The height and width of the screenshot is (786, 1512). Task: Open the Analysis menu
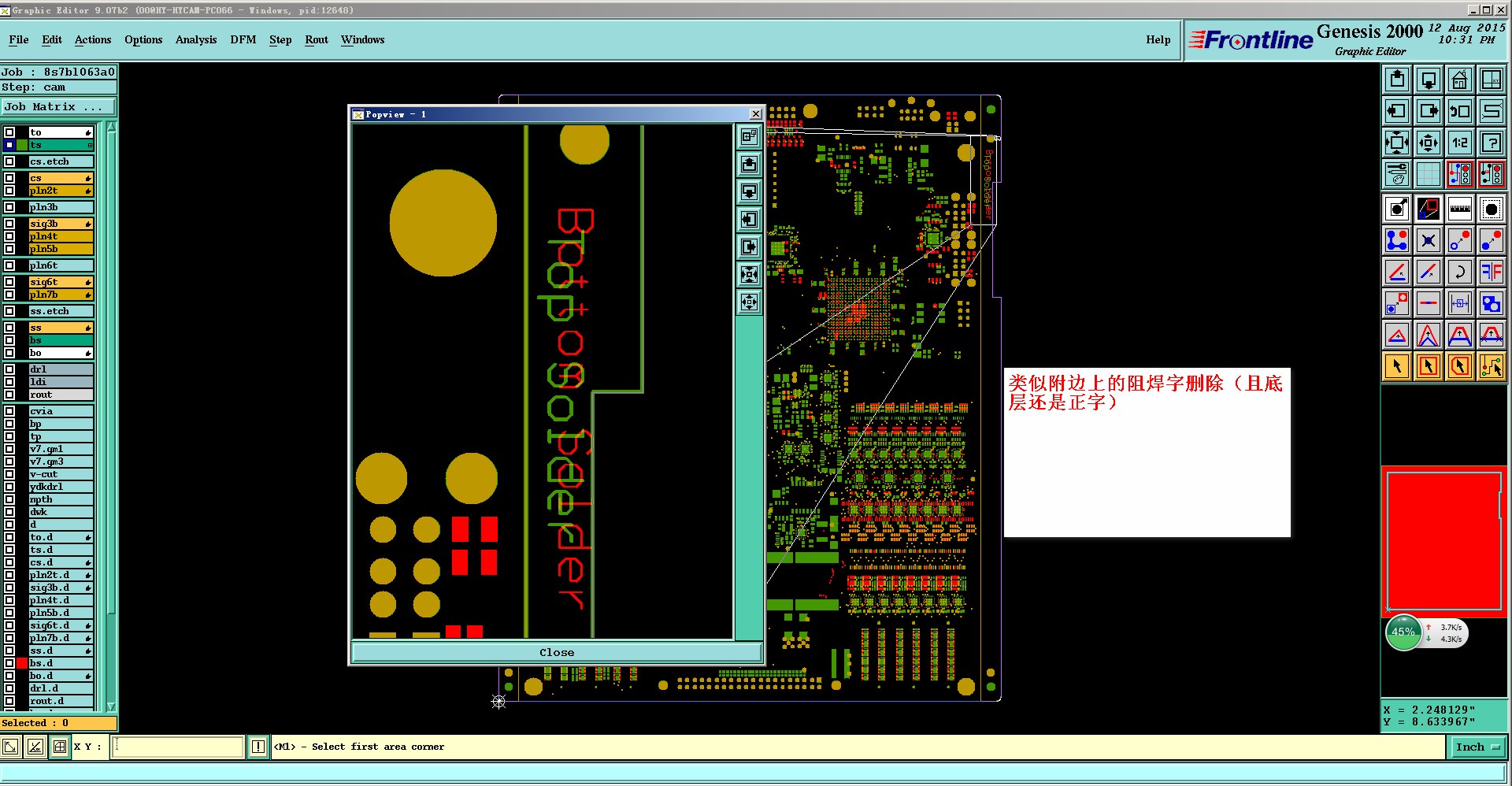pos(196,40)
